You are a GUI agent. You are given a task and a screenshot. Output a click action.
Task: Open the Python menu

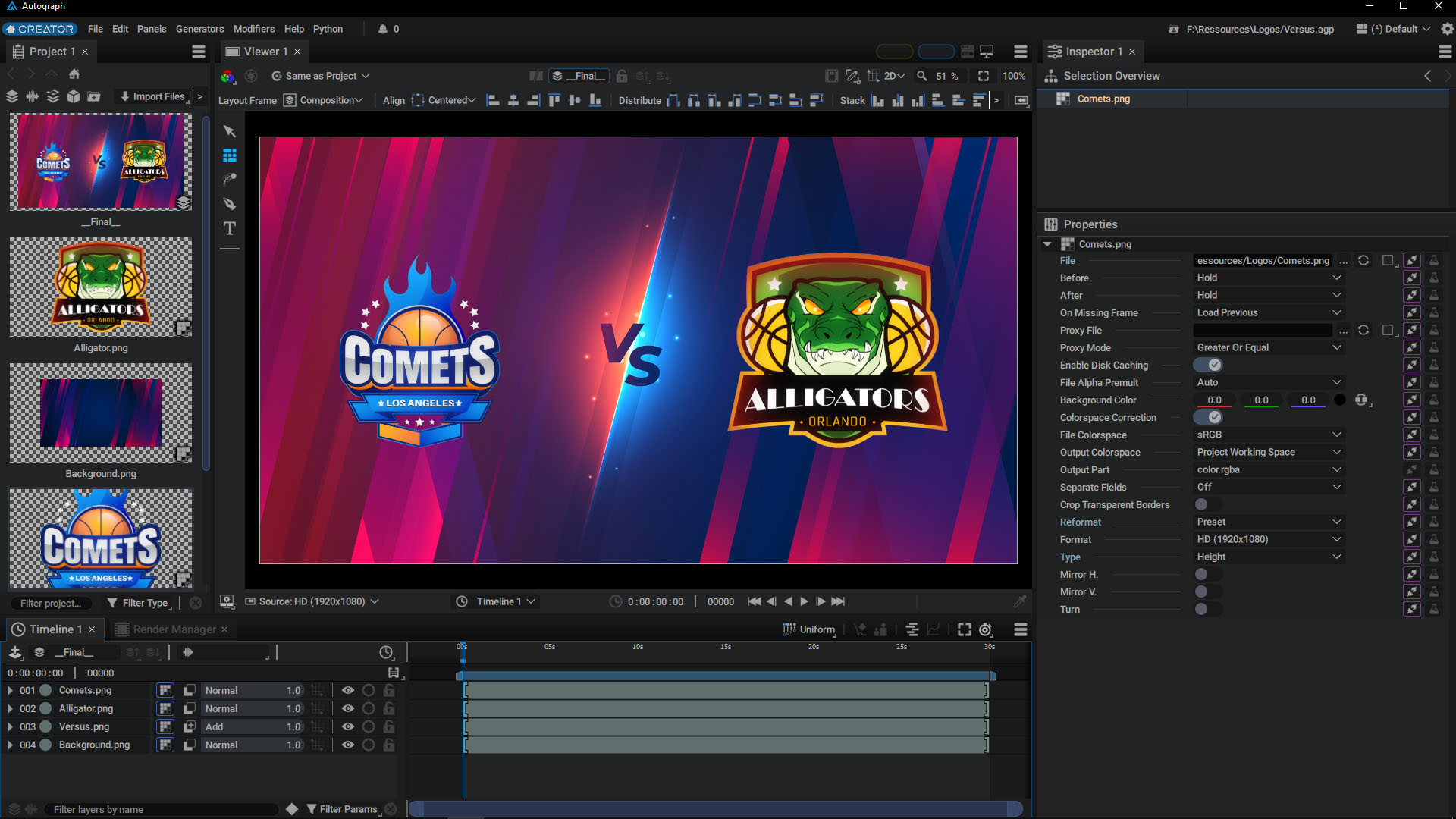pyautogui.click(x=328, y=29)
